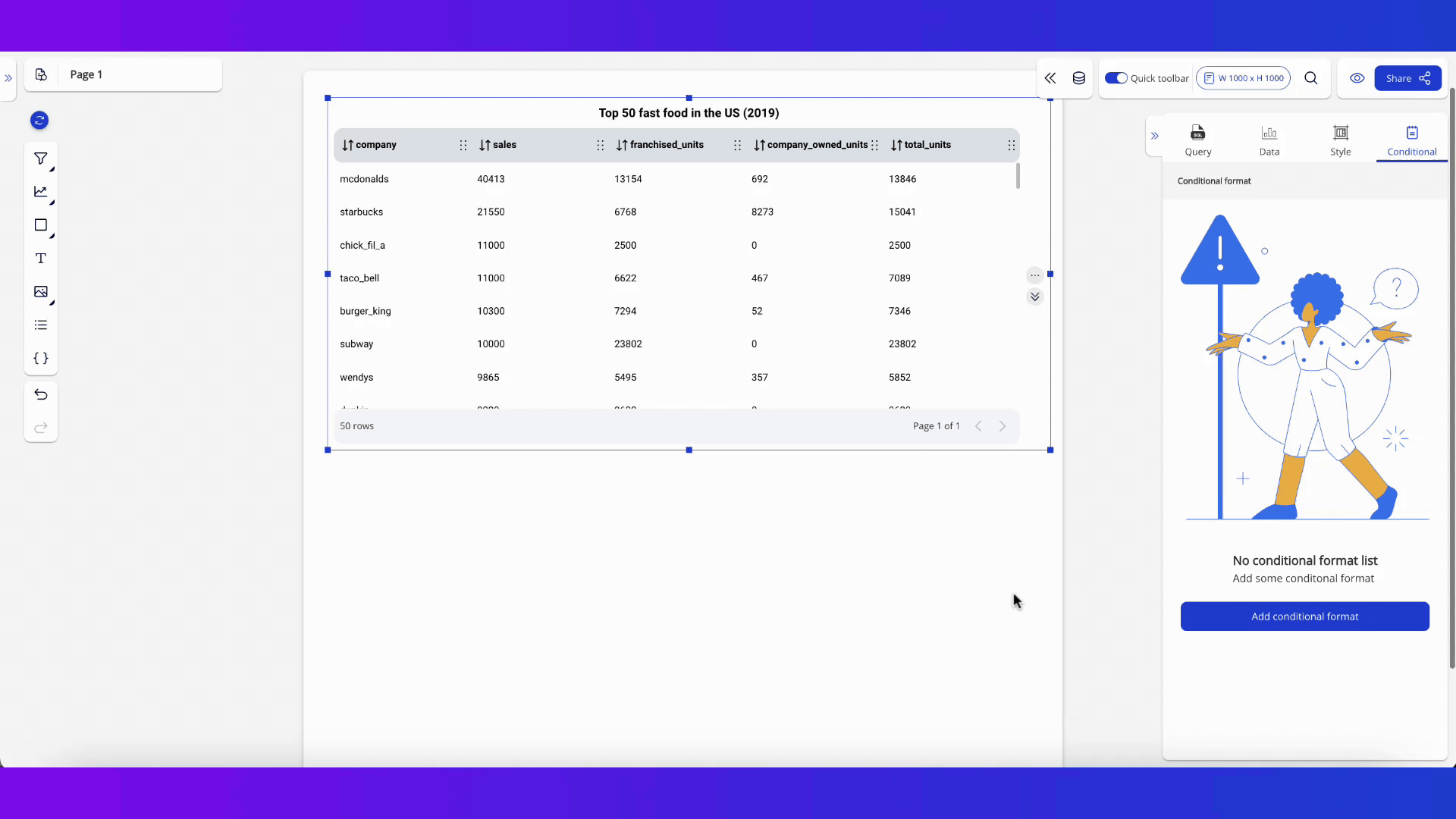
Task: Click the Share button
Action: (x=1407, y=78)
